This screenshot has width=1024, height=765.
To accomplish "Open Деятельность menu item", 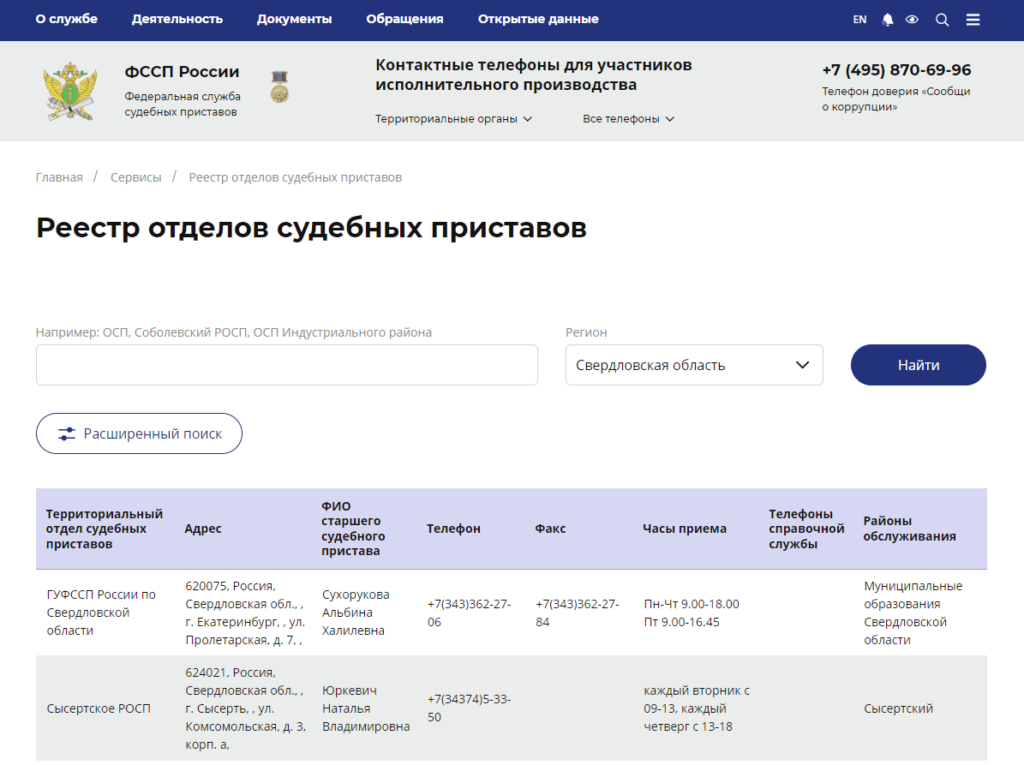I will [177, 19].
